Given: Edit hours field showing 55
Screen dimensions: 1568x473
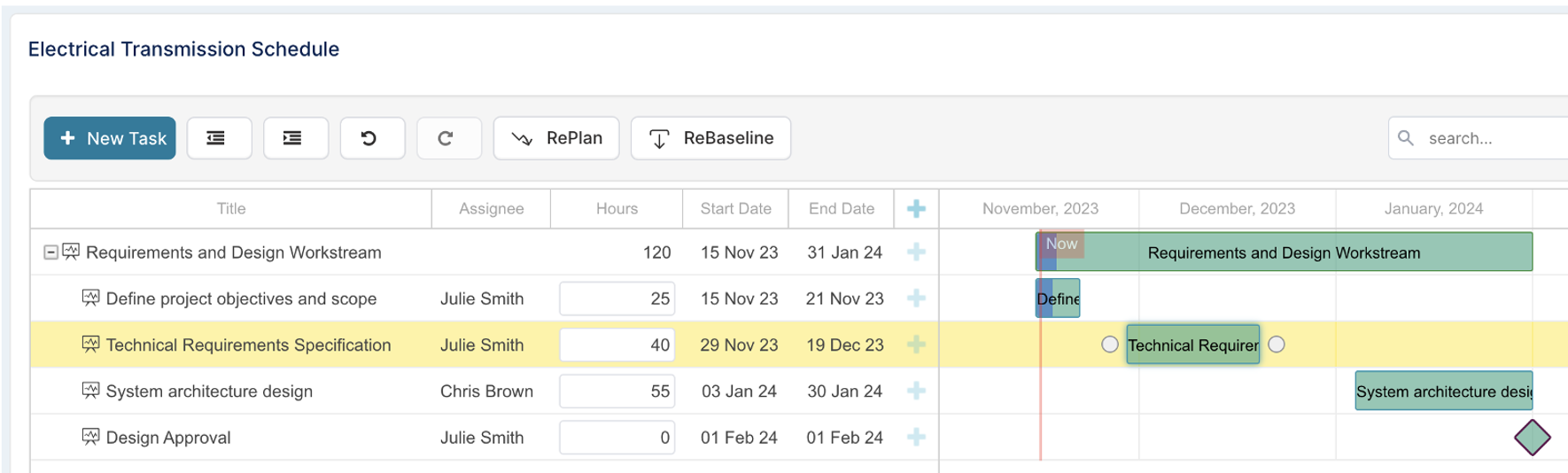Looking at the screenshot, I should (617, 391).
